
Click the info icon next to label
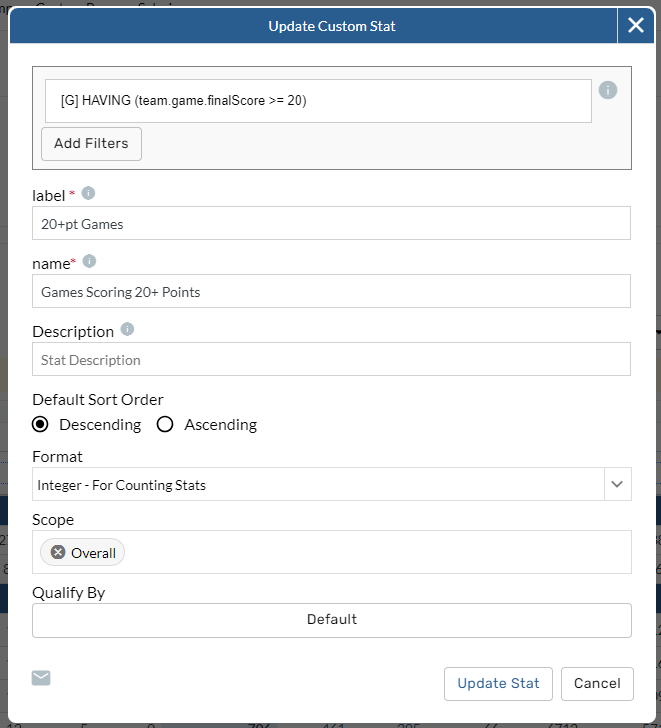point(88,193)
